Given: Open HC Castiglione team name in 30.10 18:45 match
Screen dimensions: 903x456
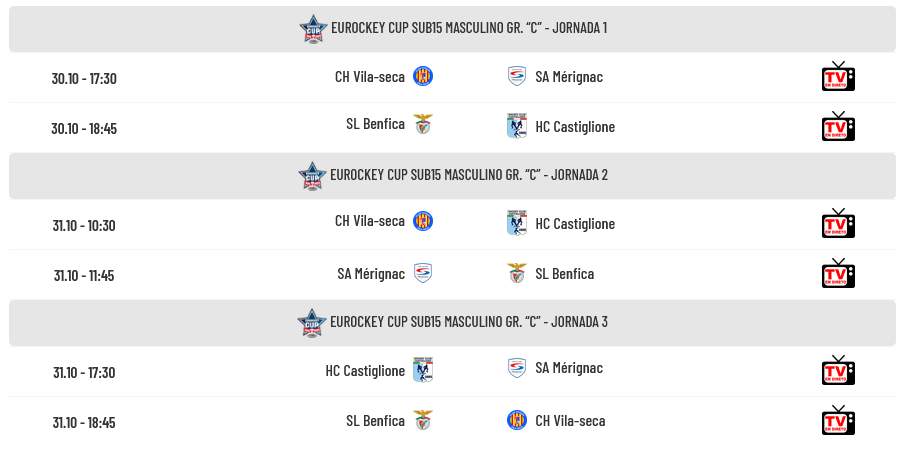Looking at the screenshot, I should [x=575, y=127].
